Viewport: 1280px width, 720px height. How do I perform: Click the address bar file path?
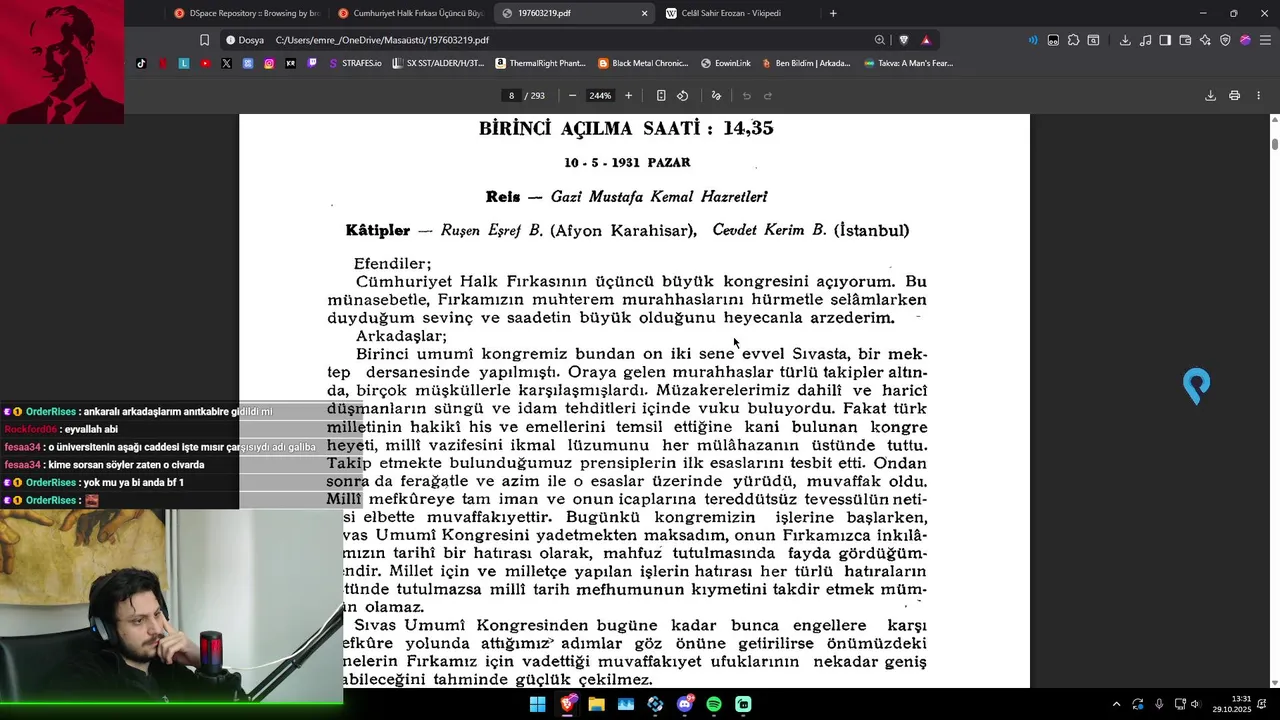click(x=382, y=40)
